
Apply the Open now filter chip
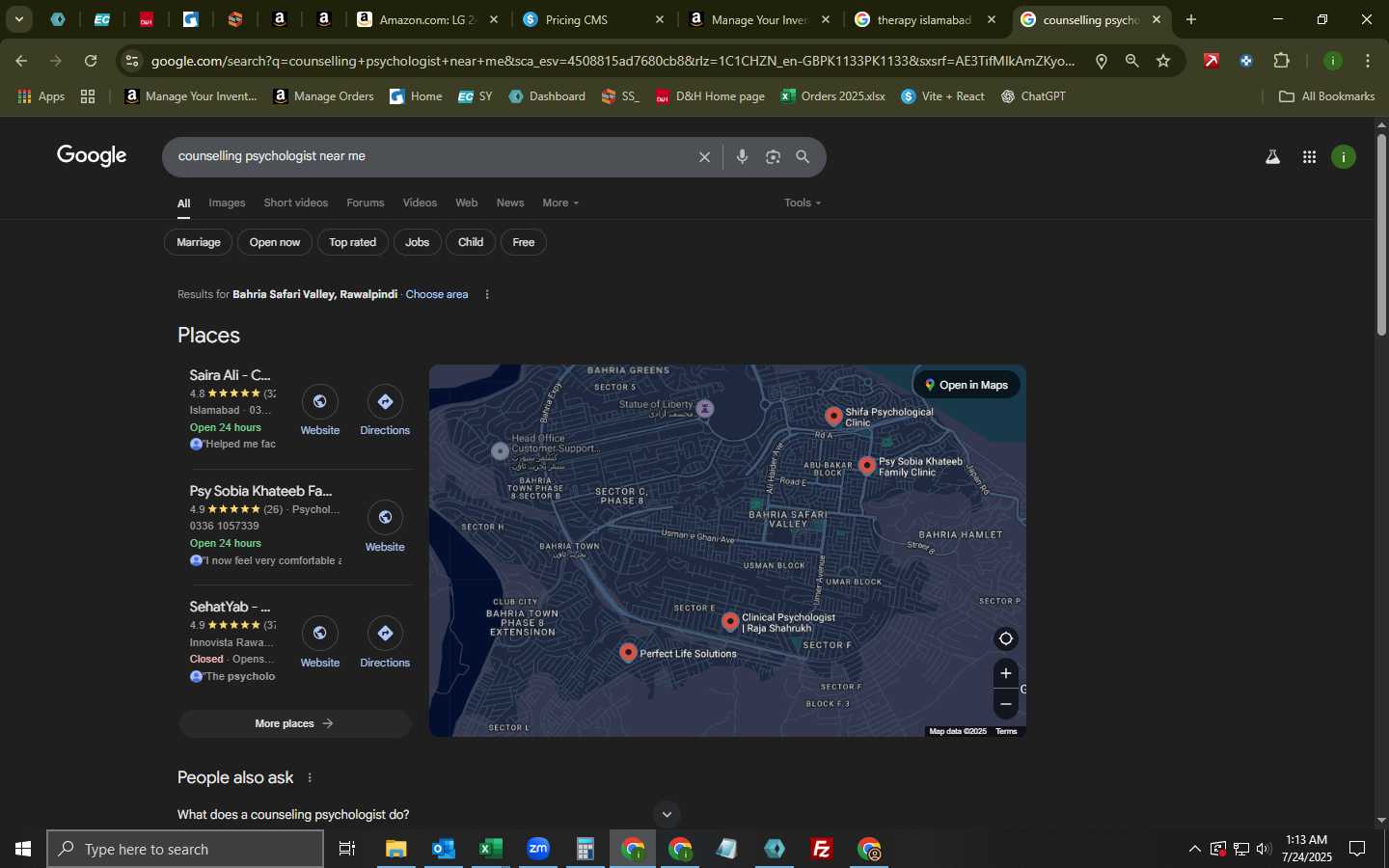275,242
